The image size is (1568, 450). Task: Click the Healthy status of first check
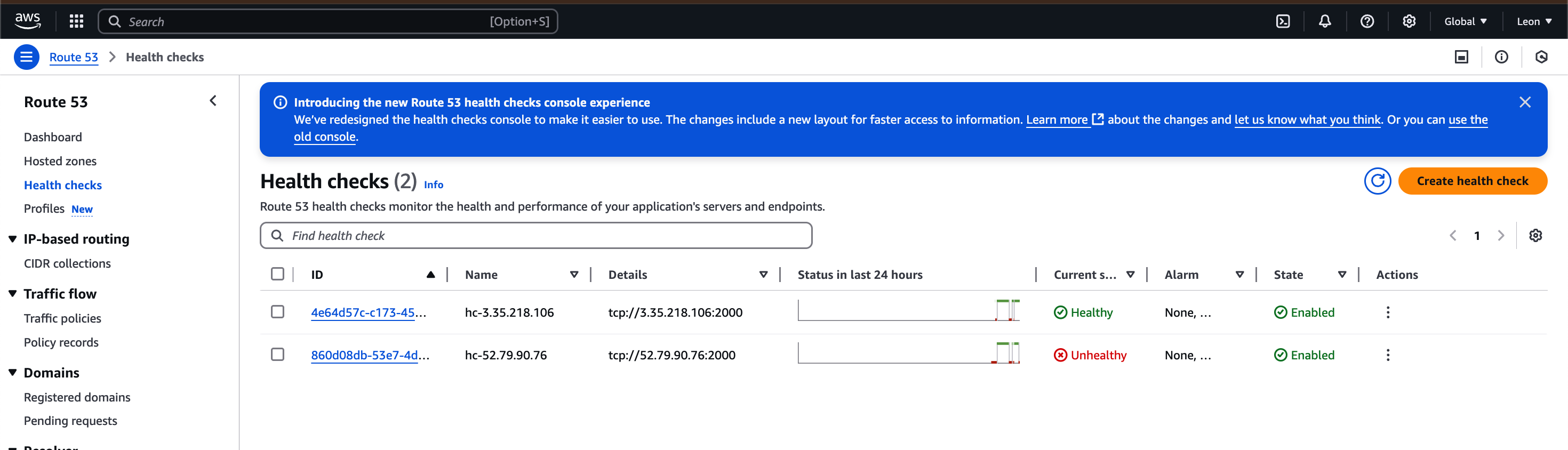click(1083, 312)
